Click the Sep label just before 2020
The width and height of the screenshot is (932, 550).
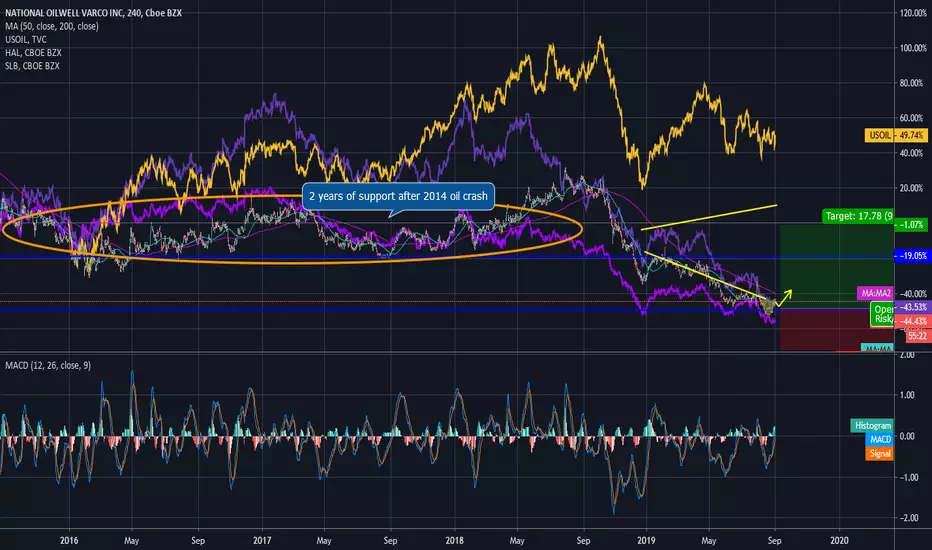pyautogui.click(x=774, y=540)
